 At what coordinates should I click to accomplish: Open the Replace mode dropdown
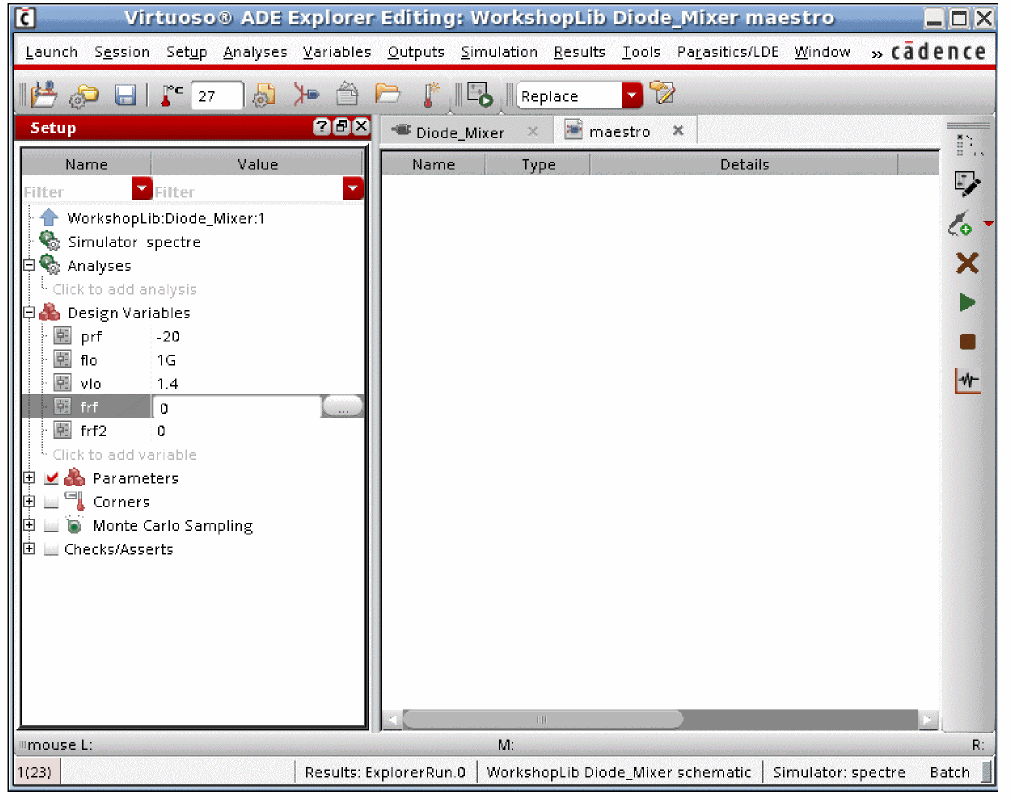click(x=631, y=95)
